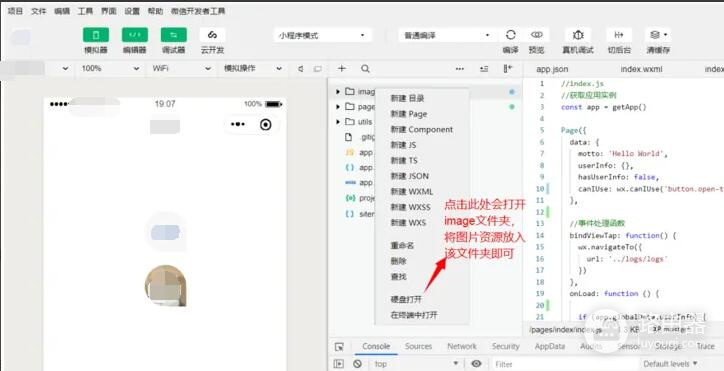This screenshot has width=724, height=371.
Task: Toggle the 编辑器 editor panel button
Action: coord(135,35)
